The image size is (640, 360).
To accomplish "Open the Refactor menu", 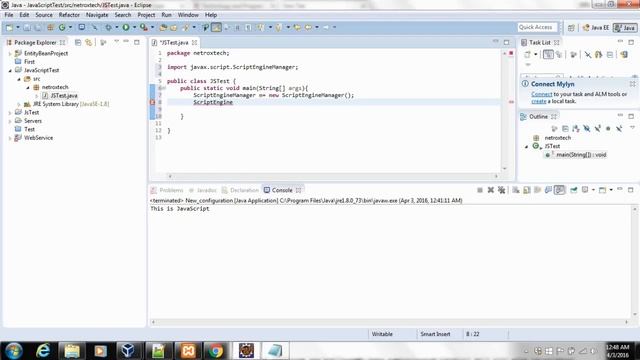I will [x=69, y=15].
